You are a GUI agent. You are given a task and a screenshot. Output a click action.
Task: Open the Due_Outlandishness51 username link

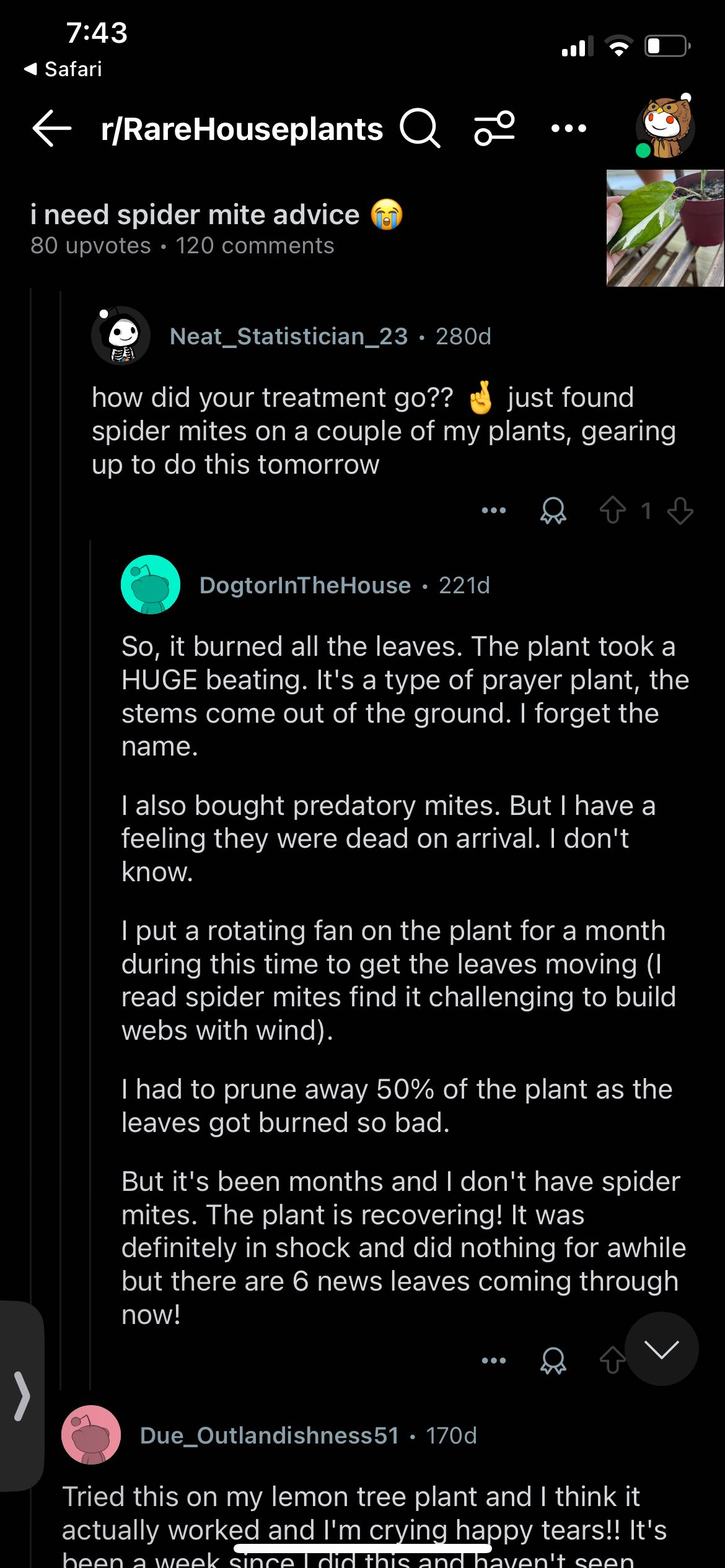coord(270,1435)
